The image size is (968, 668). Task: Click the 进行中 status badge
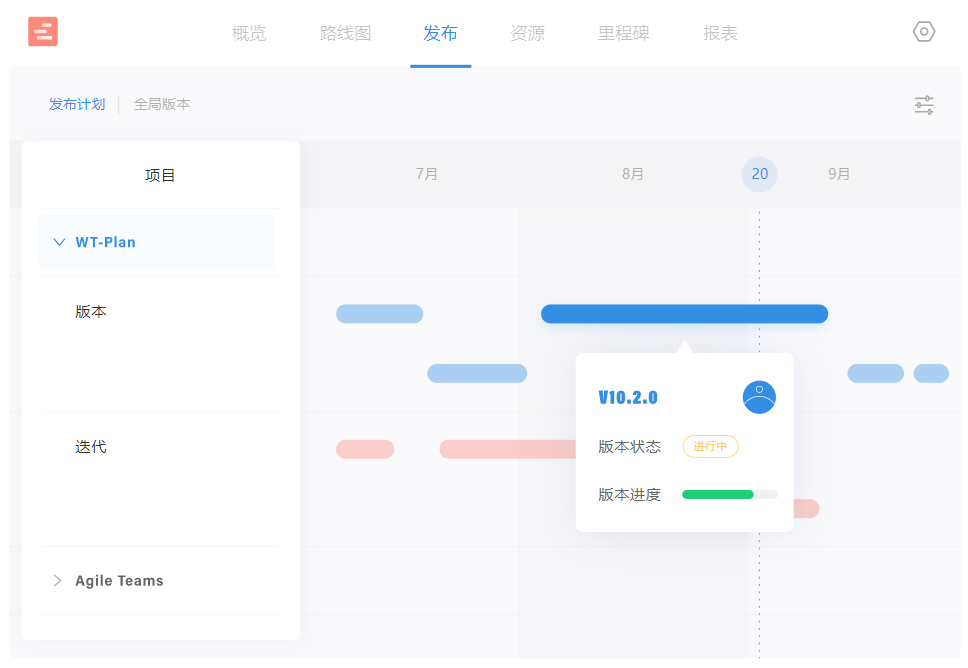[710, 446]
